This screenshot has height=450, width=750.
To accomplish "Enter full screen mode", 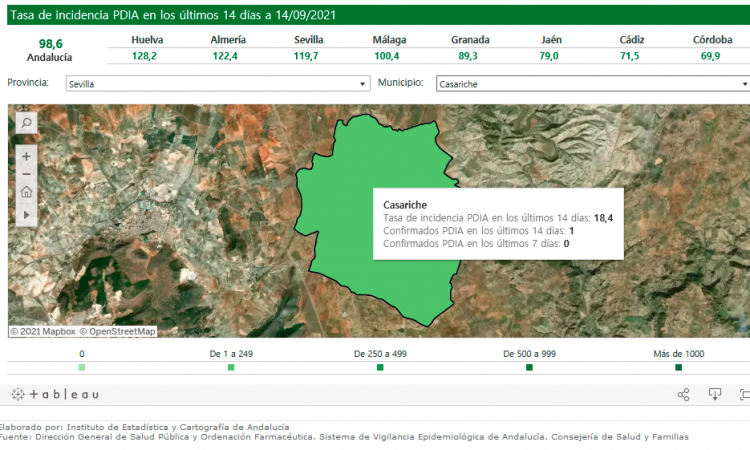I will (744, 395).
